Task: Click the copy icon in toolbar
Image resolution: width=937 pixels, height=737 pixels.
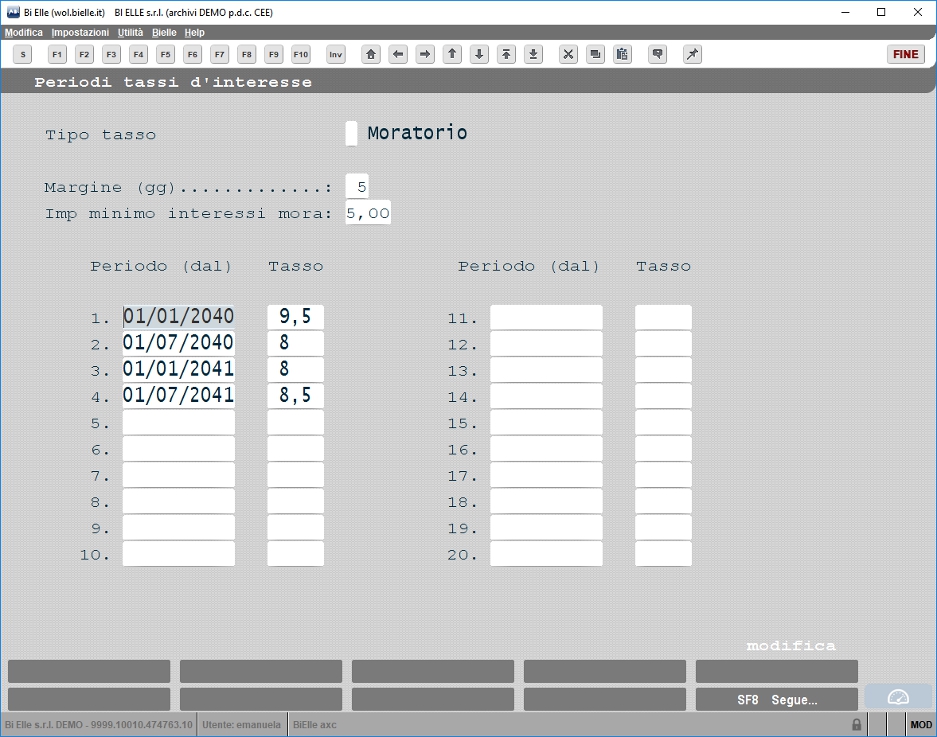Action: 595,54
